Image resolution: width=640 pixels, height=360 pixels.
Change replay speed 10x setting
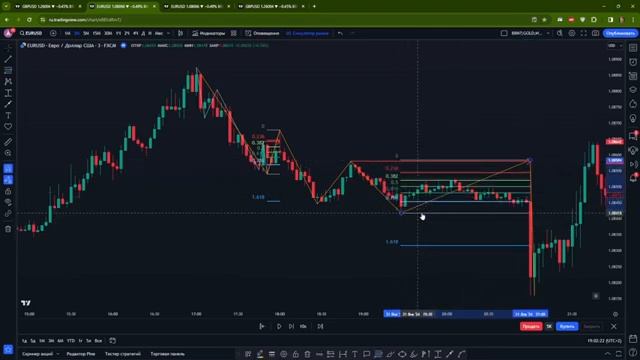(x=303, y=326)
